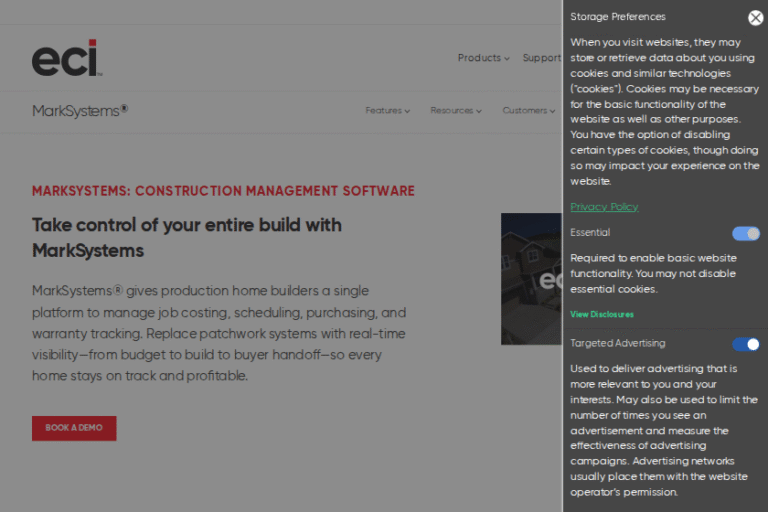Click the Book a Demo button
The image size is (768, 512).
[74, 428]
